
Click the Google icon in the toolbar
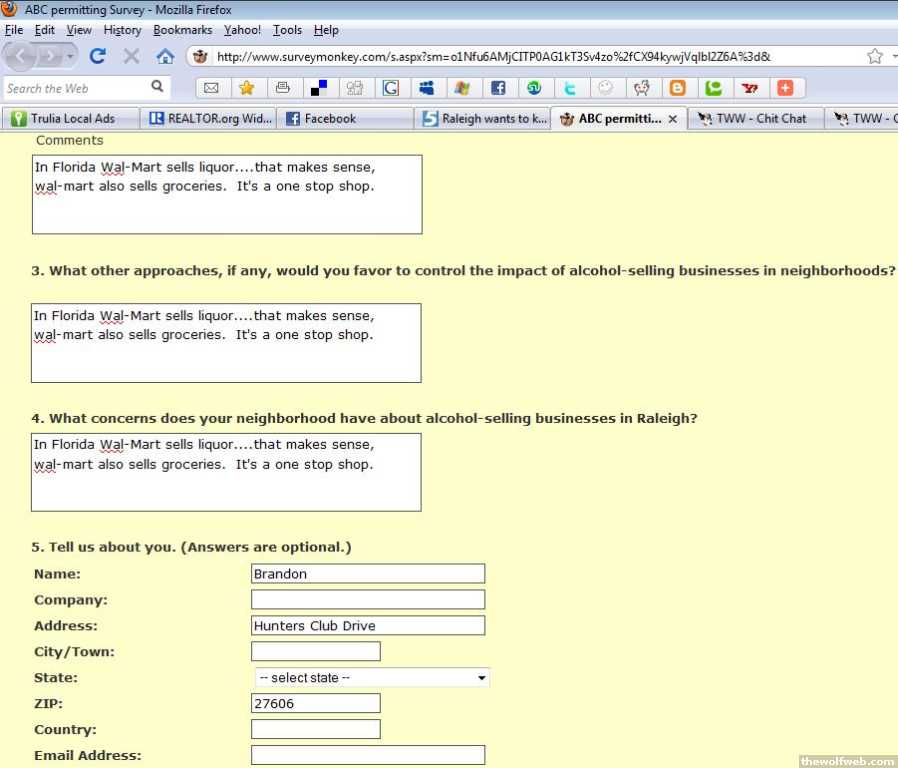(x=390, y=88)
